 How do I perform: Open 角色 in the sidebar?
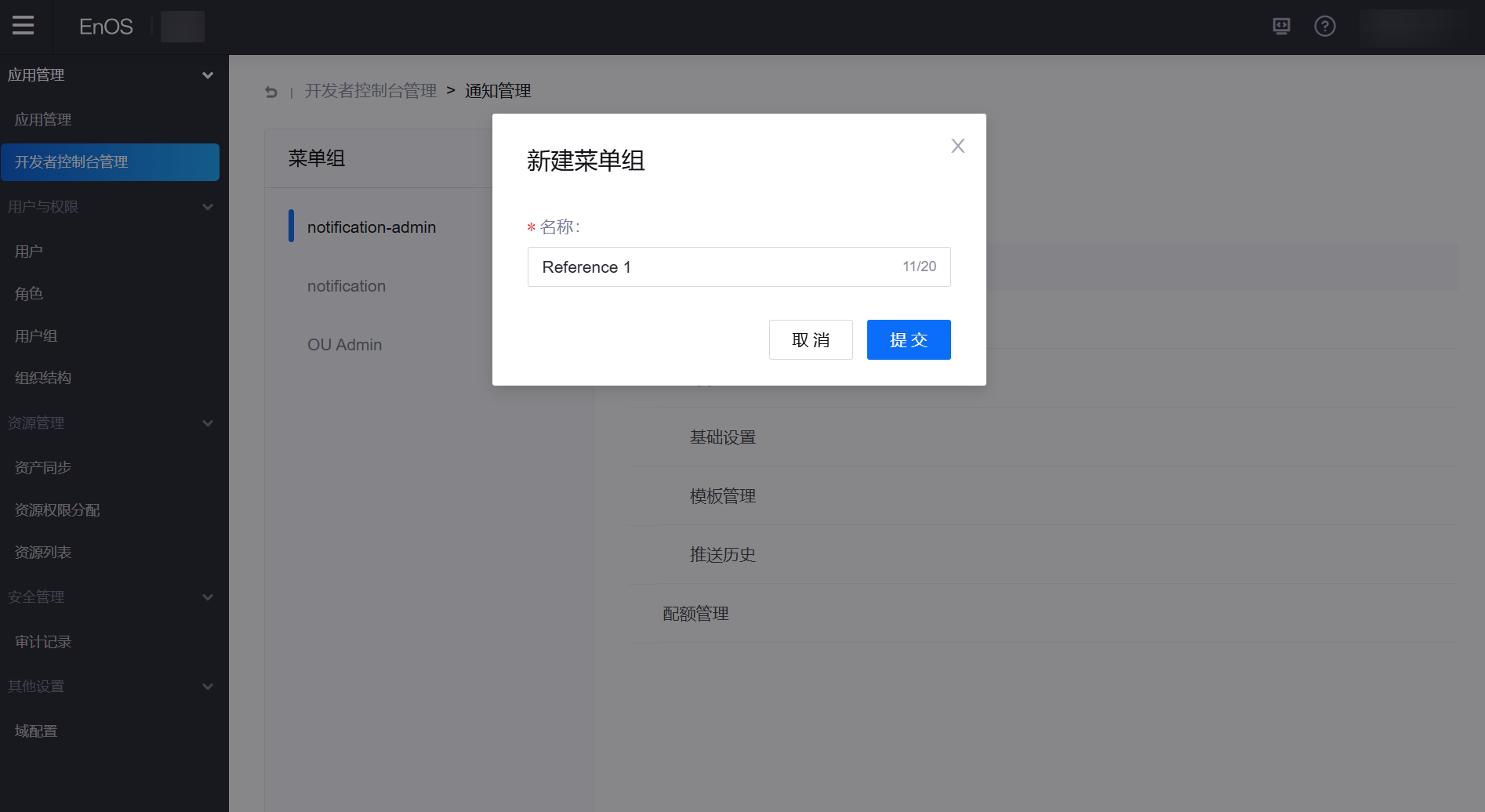pos(28,293)
